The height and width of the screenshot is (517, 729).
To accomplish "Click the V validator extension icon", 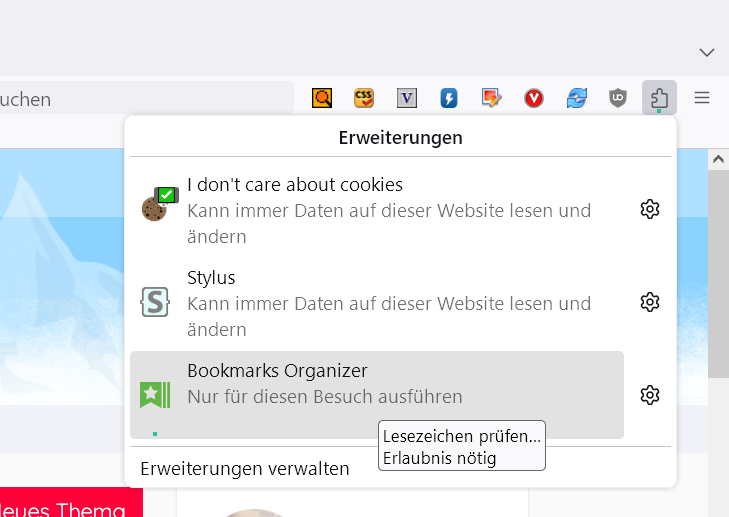I will click(407, 98).
